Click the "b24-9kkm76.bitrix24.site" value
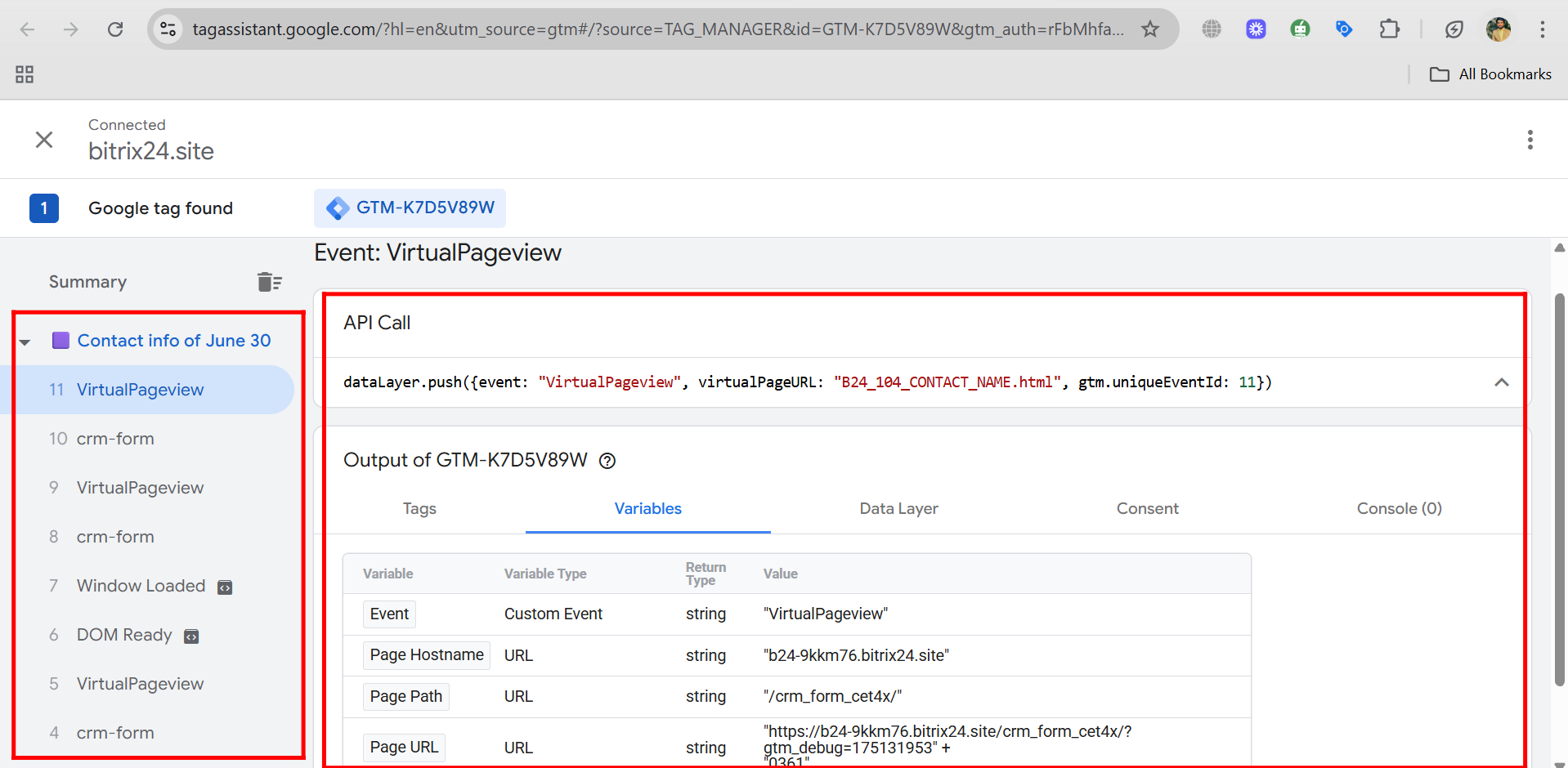The height and width of the screenshot is (768, 1568). tap(856, 655)
